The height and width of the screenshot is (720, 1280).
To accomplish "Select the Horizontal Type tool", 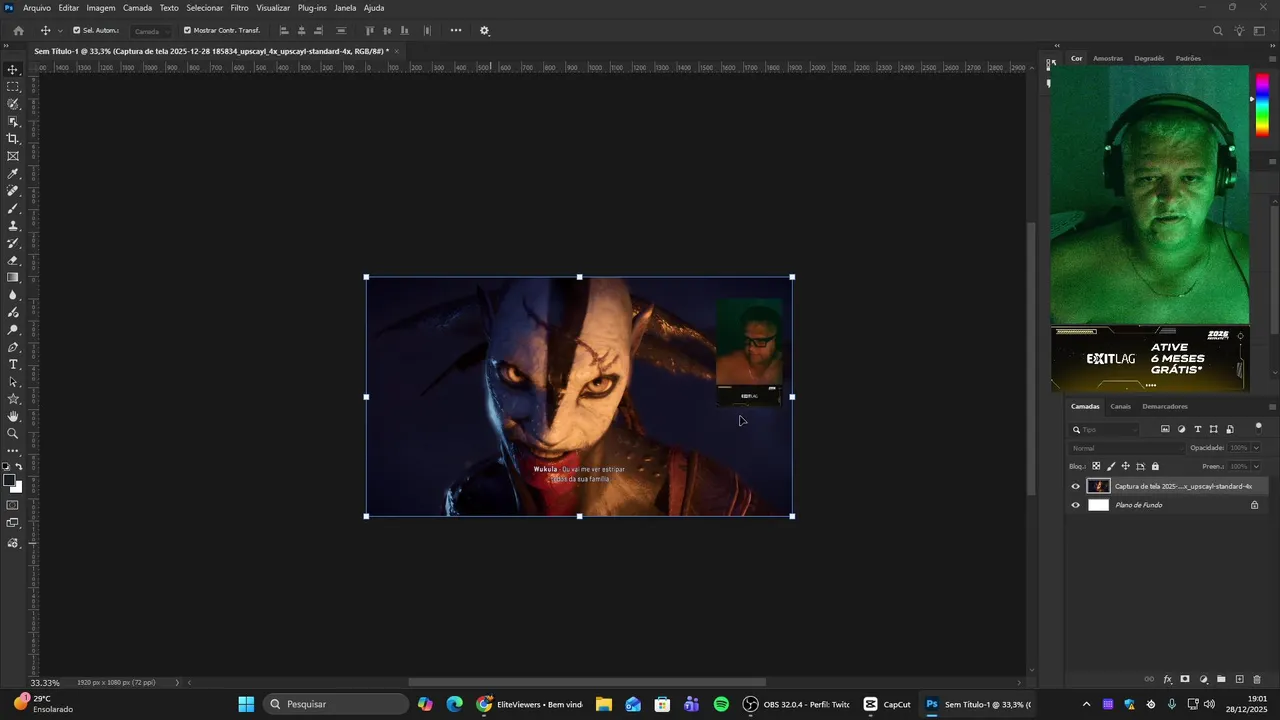I will 13,365.
